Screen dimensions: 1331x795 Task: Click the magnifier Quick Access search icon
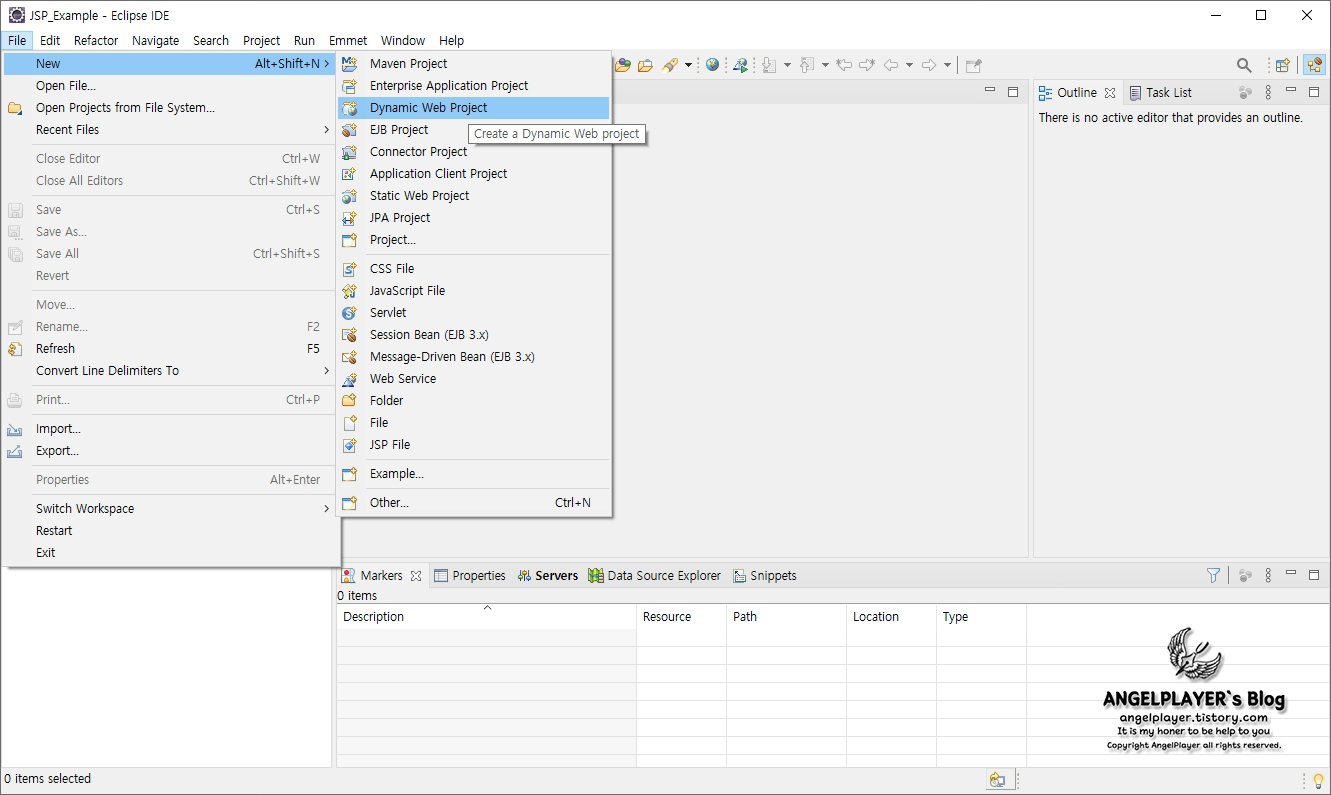[1244, 65]
